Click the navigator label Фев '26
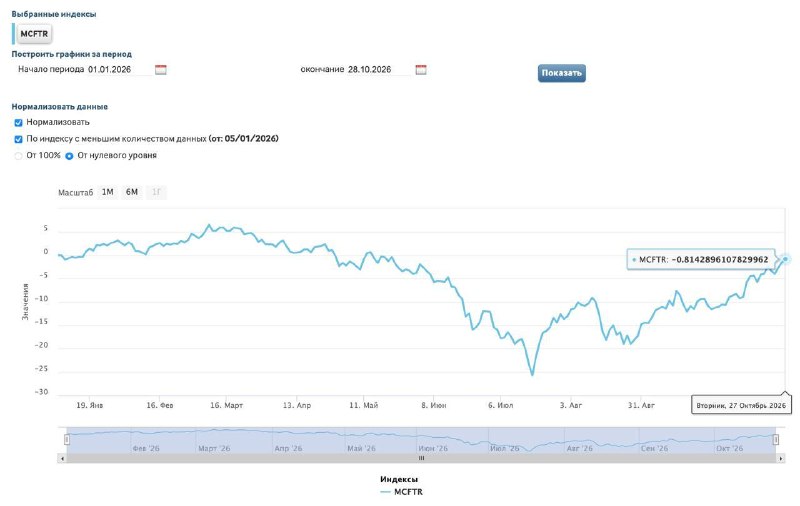This screenshot has width=800, height=506. pos(146,448)
